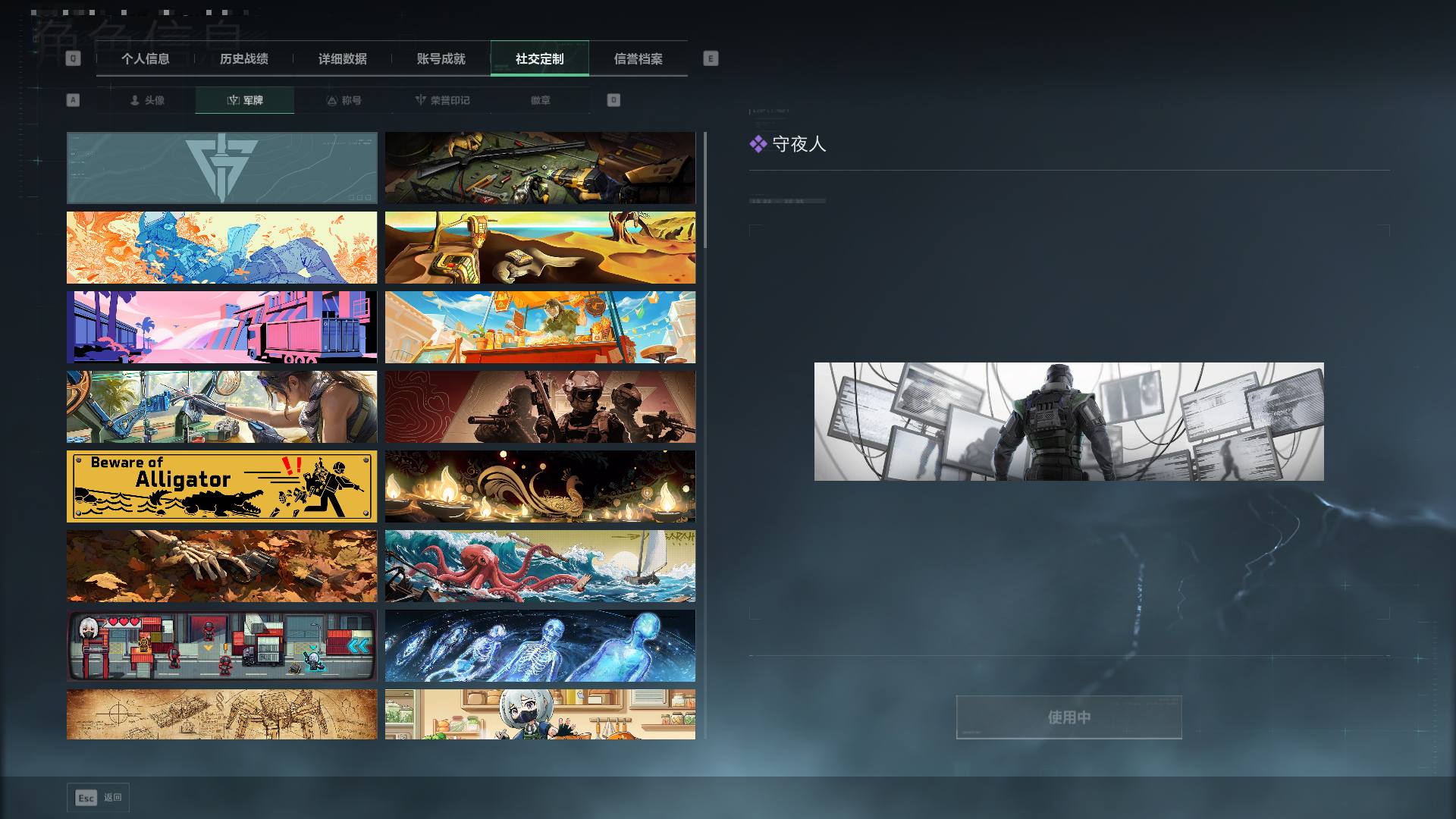This screenshot has height=819, width=1456.
Task: Click the D key icon after sub-tabs
Action: (613, 100)
